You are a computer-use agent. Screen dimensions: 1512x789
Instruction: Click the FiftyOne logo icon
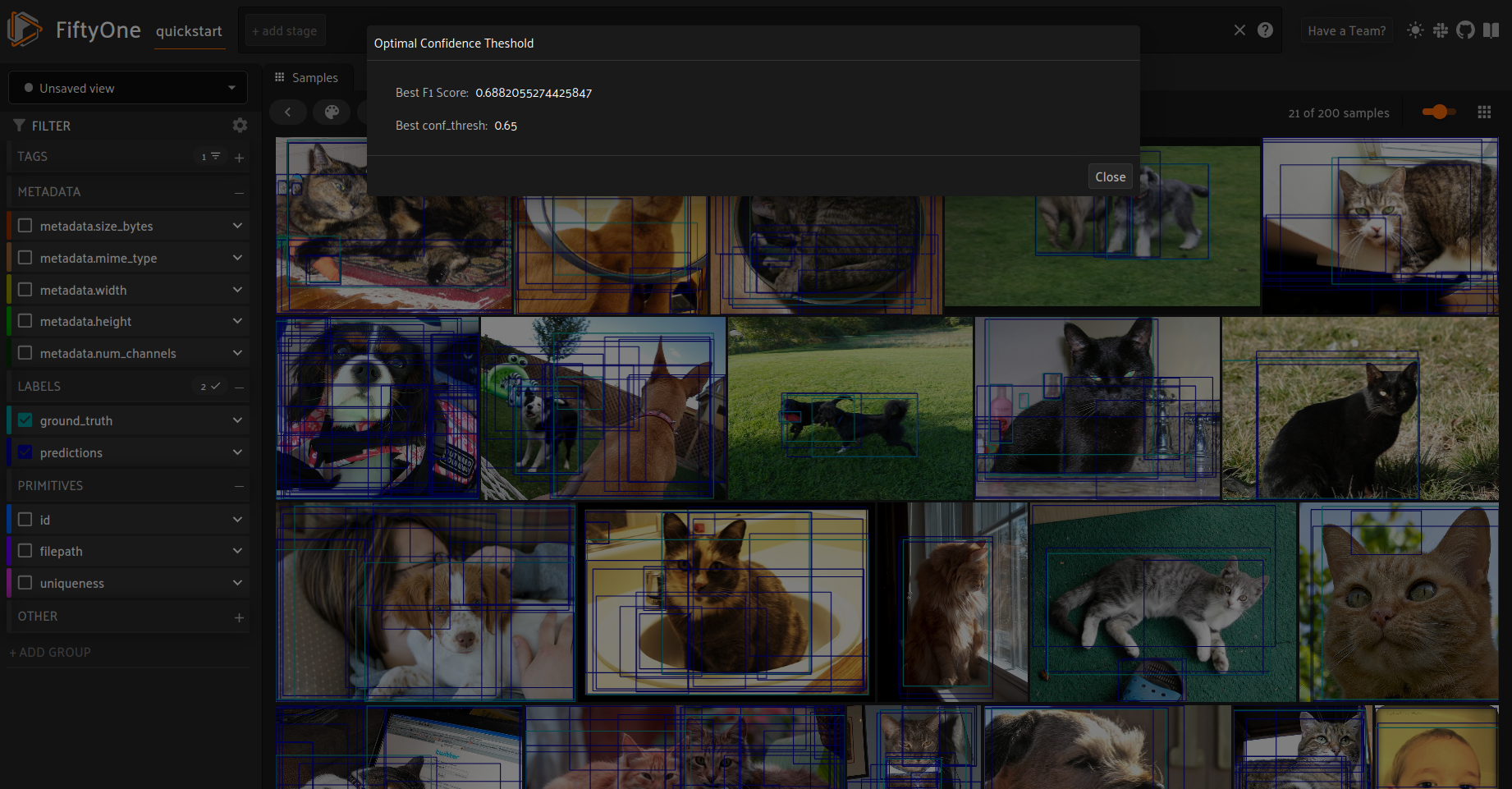point(25,30)
